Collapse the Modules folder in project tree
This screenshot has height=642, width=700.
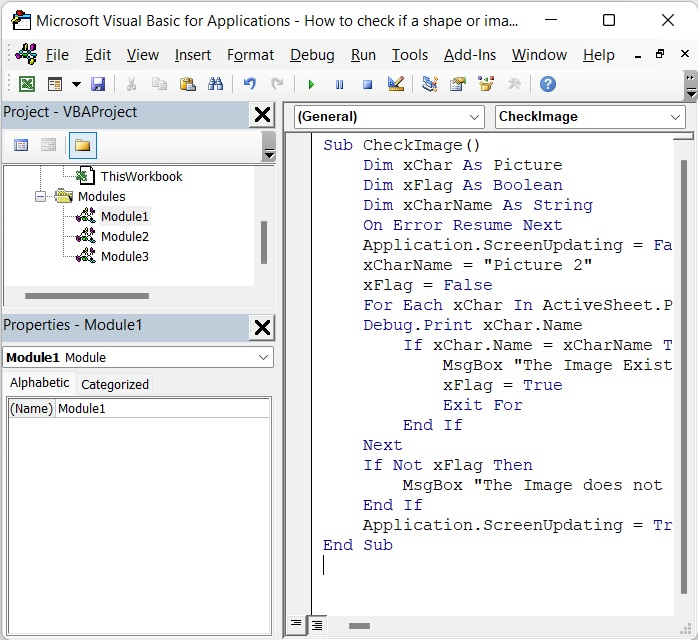point(41,197)
